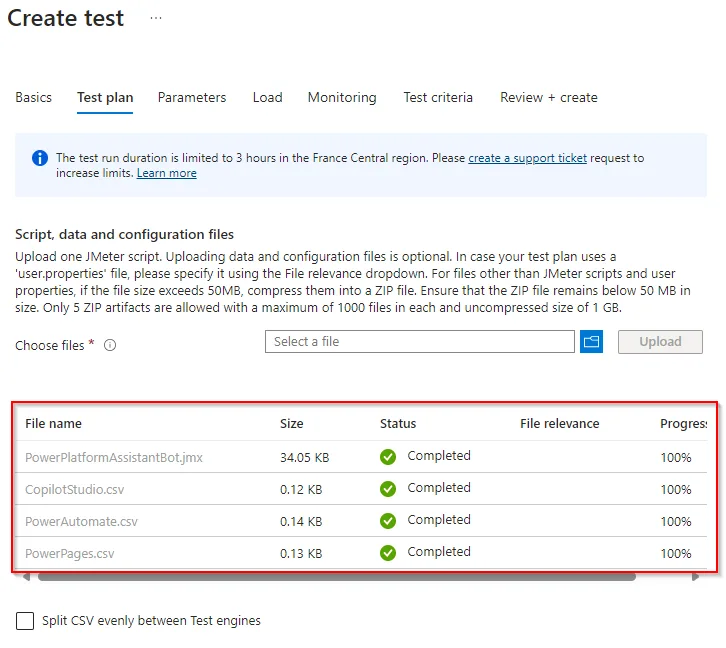Open the Parameters tab
Image resolution: width=726 pixels, height=648 pixels.
192,98
